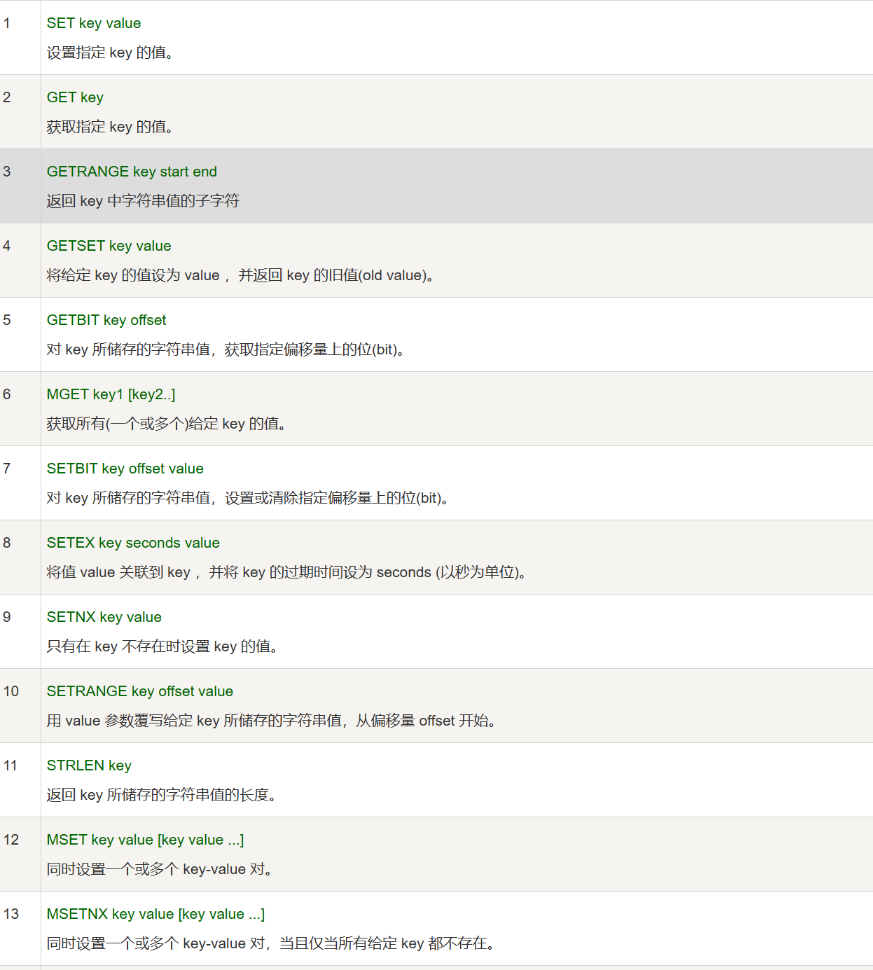The height and width of the screenshot is (970, 873).
Task: Select row number 5 cell
Action: coord(20,334)
